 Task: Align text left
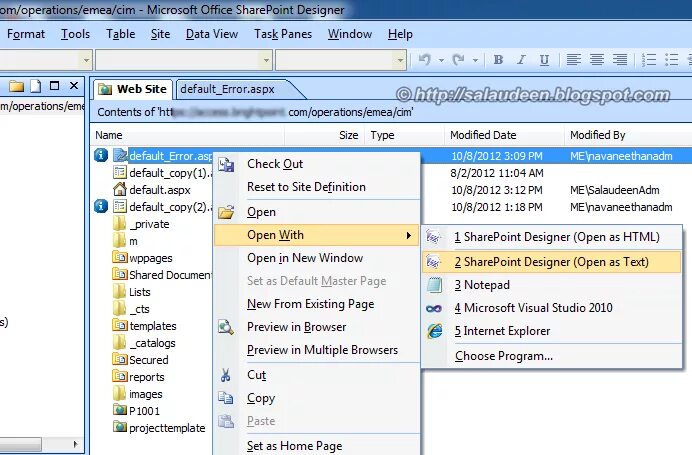573,60
